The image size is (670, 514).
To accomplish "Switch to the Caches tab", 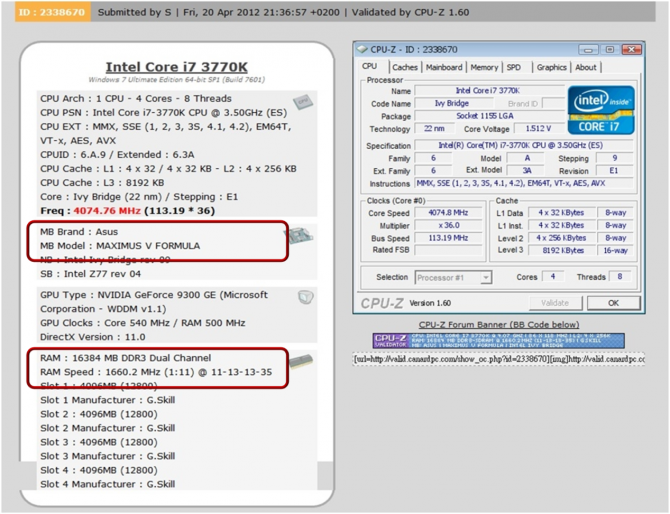I will (x=405, y=67).
